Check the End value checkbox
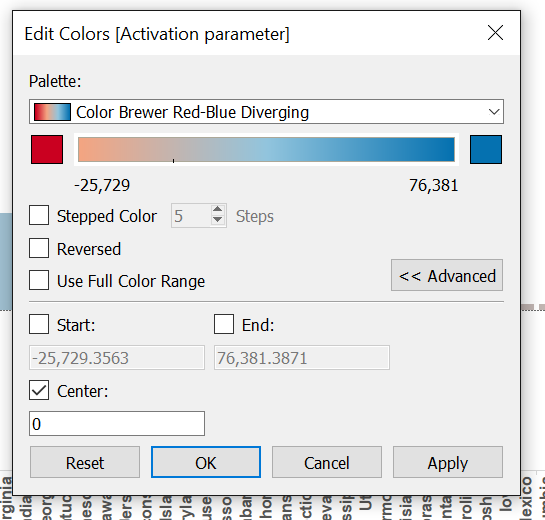This screenshot has width=545, height=520. pos(224,324)
